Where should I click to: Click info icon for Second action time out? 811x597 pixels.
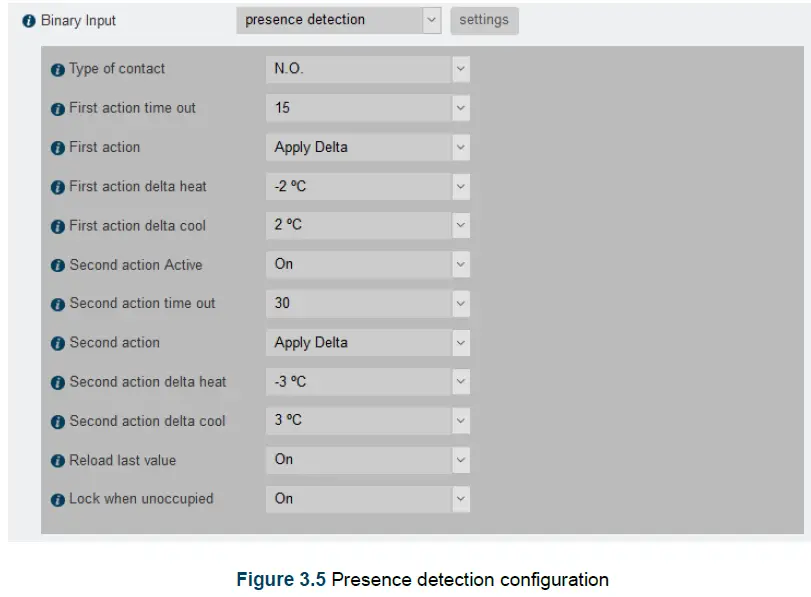[x=57, y=305]
